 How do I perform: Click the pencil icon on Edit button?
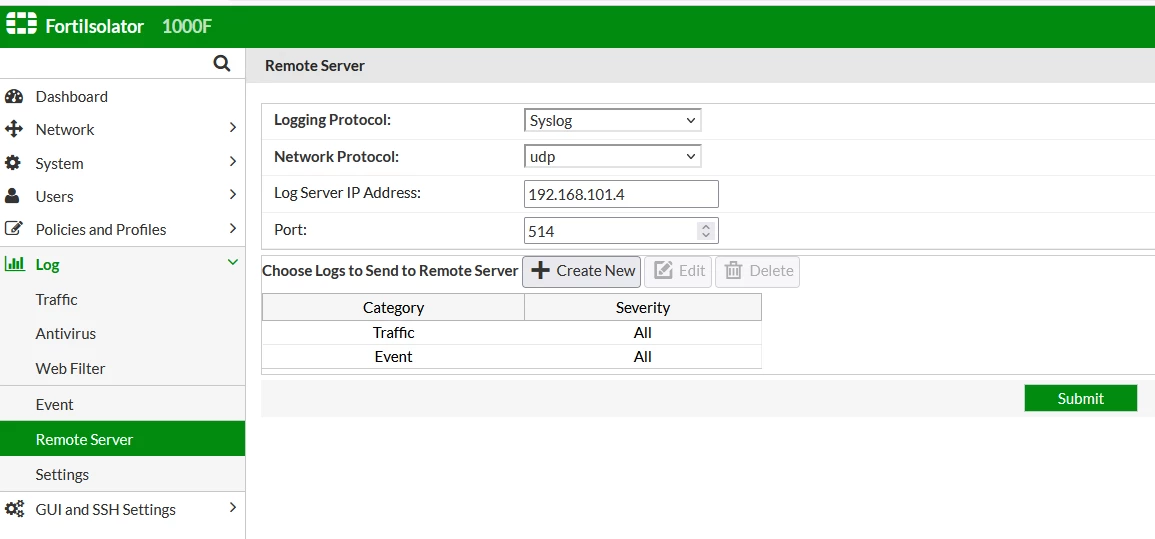click(663, 271)
